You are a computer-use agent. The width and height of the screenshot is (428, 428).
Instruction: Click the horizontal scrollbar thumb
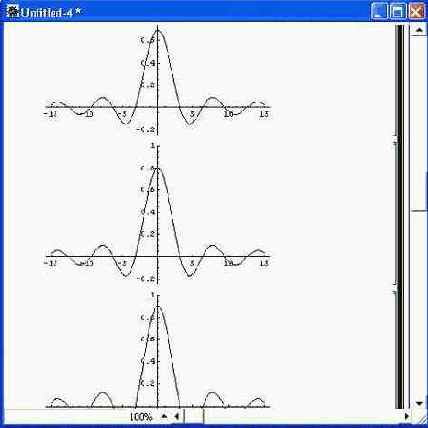194,416
